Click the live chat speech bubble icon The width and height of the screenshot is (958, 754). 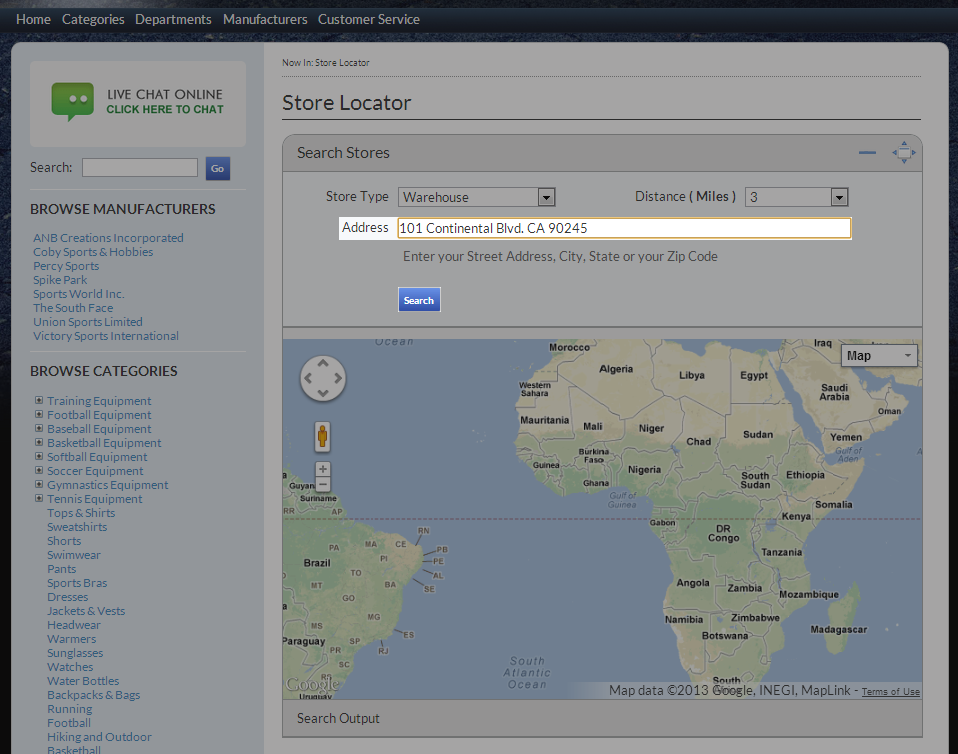click(x=72, y=101)
